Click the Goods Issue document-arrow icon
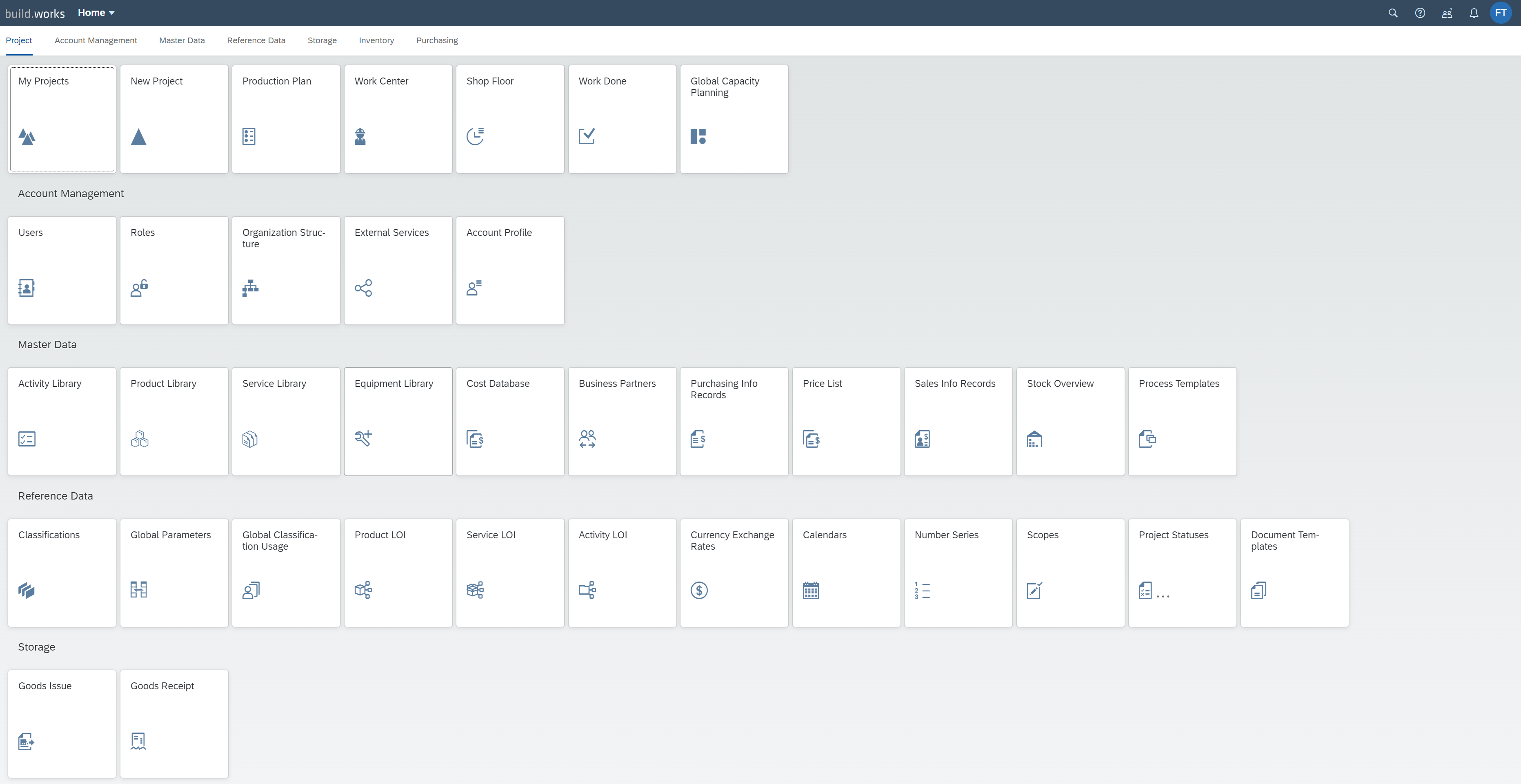The height and width of the screenshot is (784, 1521). (x=26, y=742)
